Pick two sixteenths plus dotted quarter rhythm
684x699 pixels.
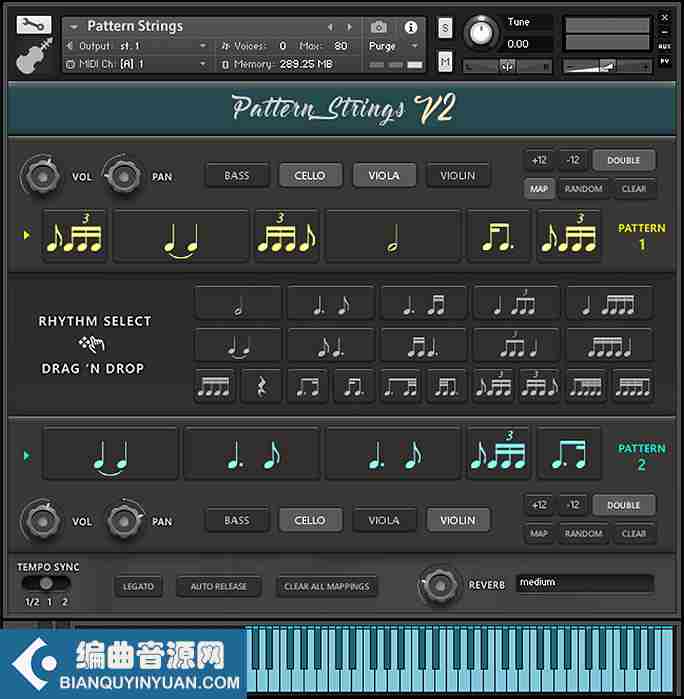[423, 345]
